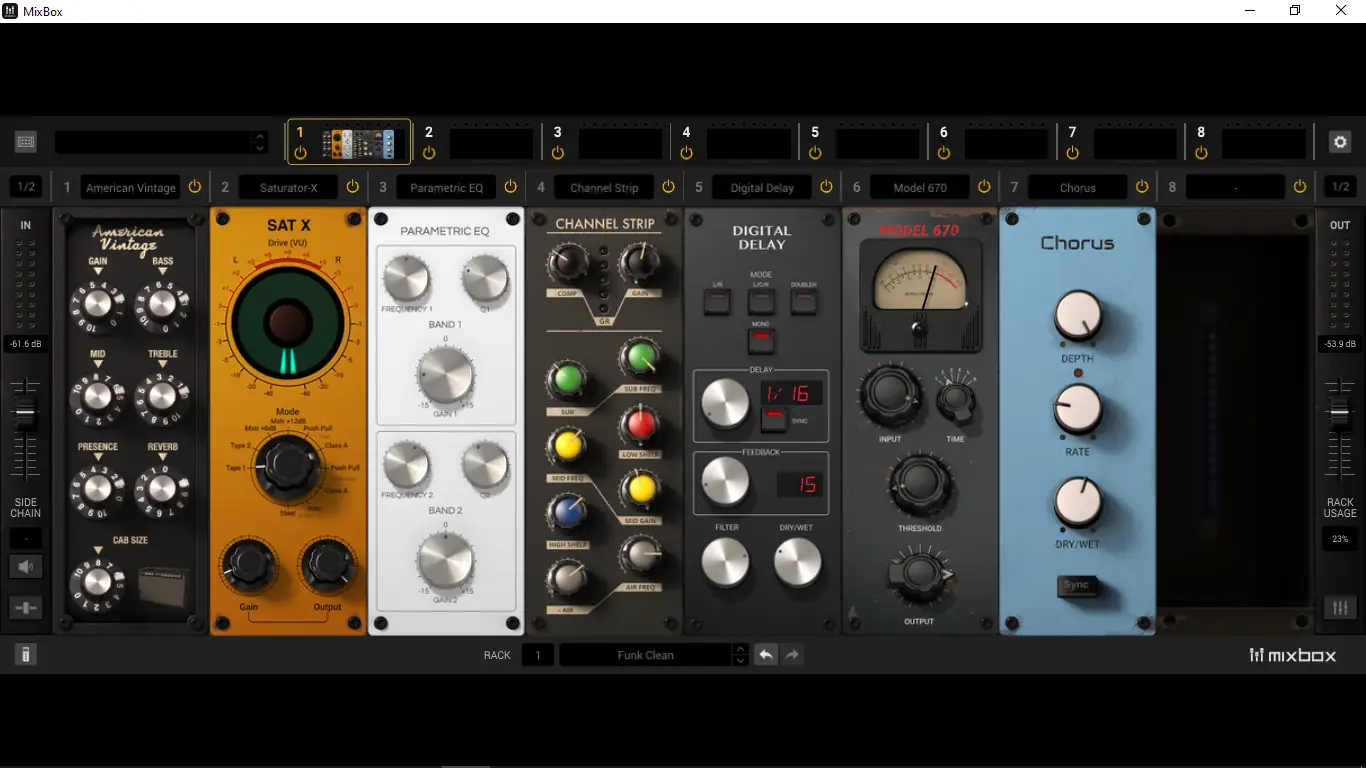Toggle power for the American Vintage slot
The height and width of the screenshot is (768, 1366).
coord(196,187)
